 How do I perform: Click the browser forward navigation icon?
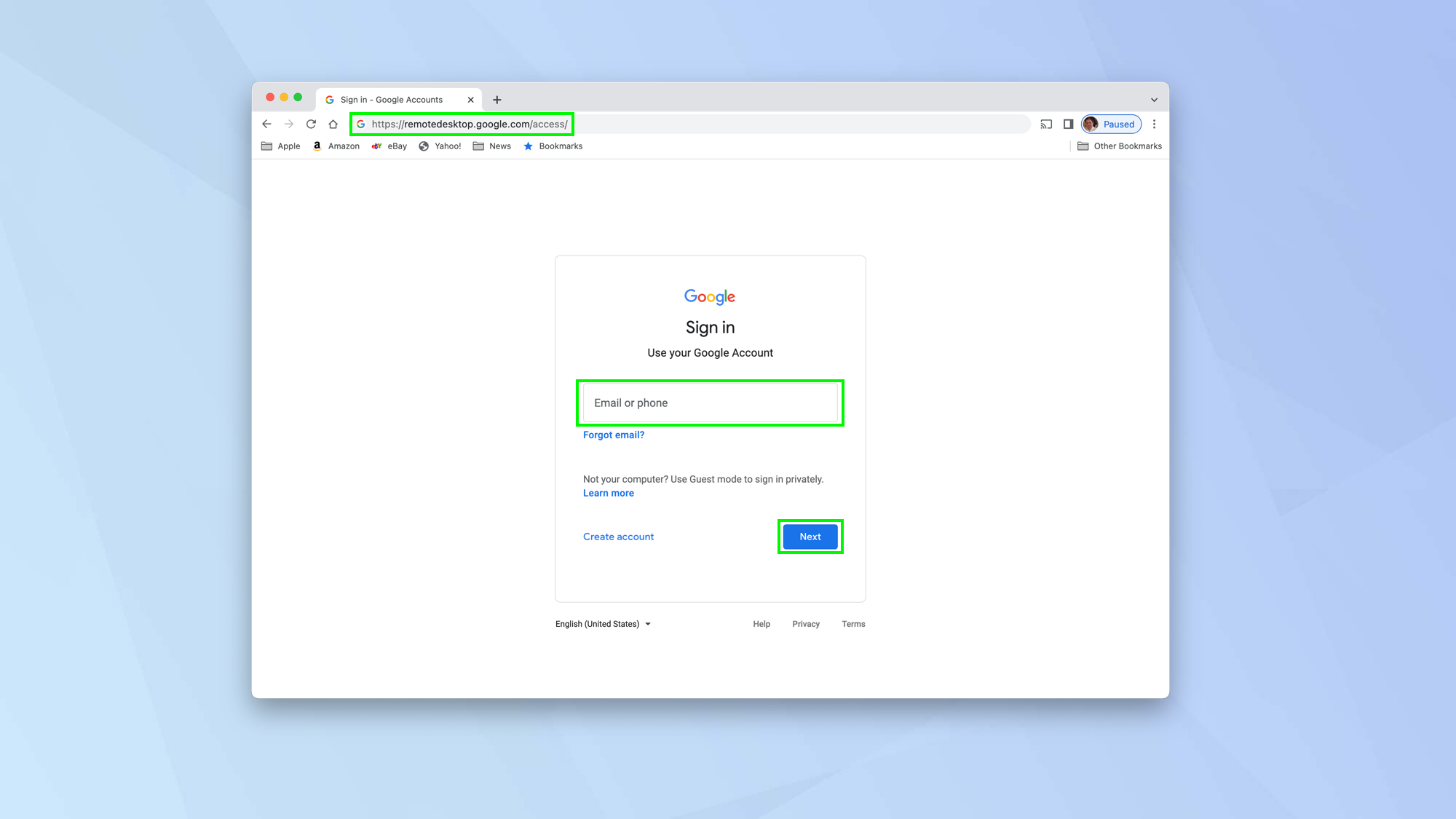(289, 124)
